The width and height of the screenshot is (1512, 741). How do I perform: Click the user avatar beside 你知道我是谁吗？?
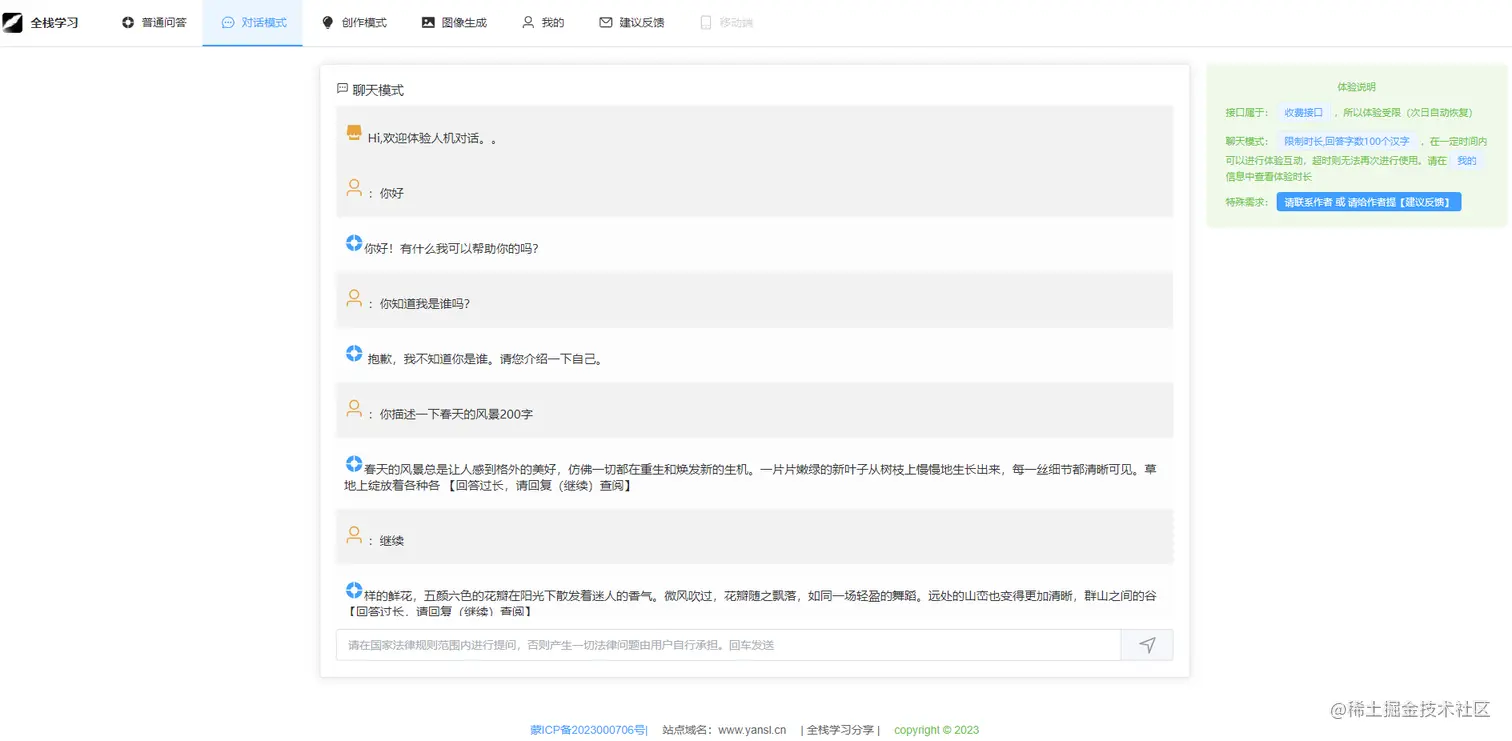(x=353, y=298)
